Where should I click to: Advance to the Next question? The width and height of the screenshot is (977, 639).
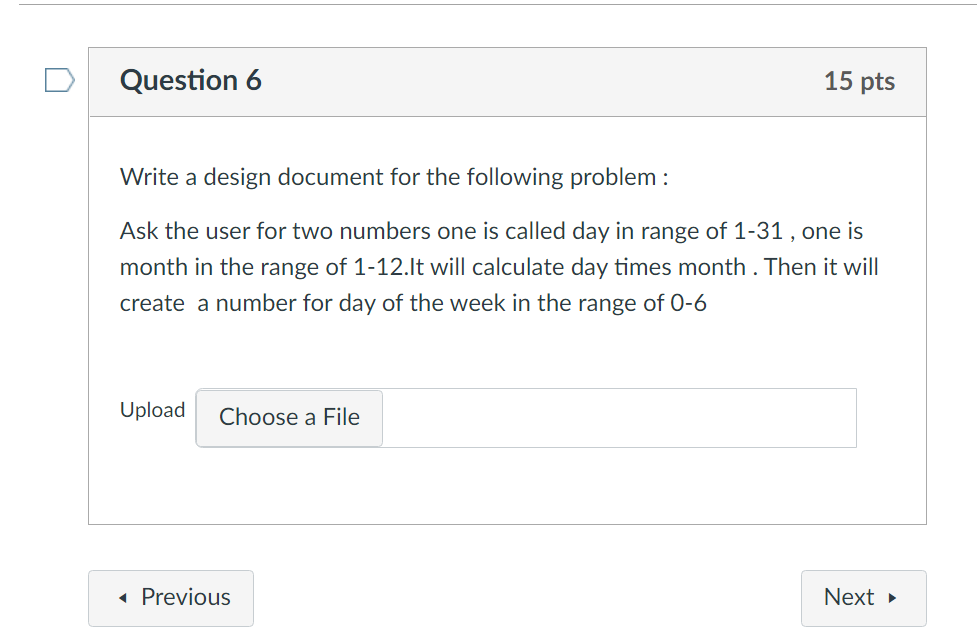[x=863, y=598]
